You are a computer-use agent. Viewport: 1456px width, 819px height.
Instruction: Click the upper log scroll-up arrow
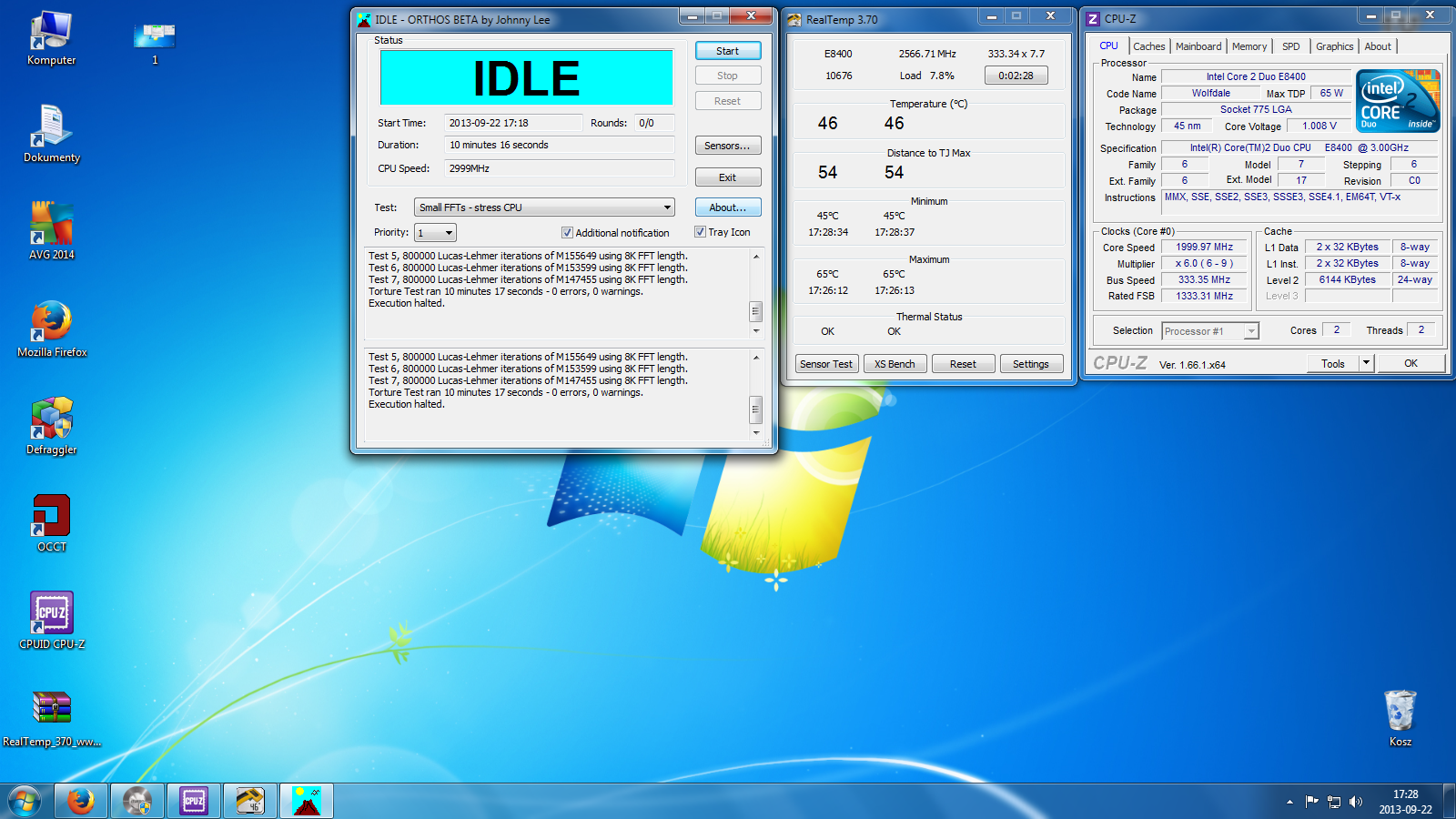[x=755, y=257]
